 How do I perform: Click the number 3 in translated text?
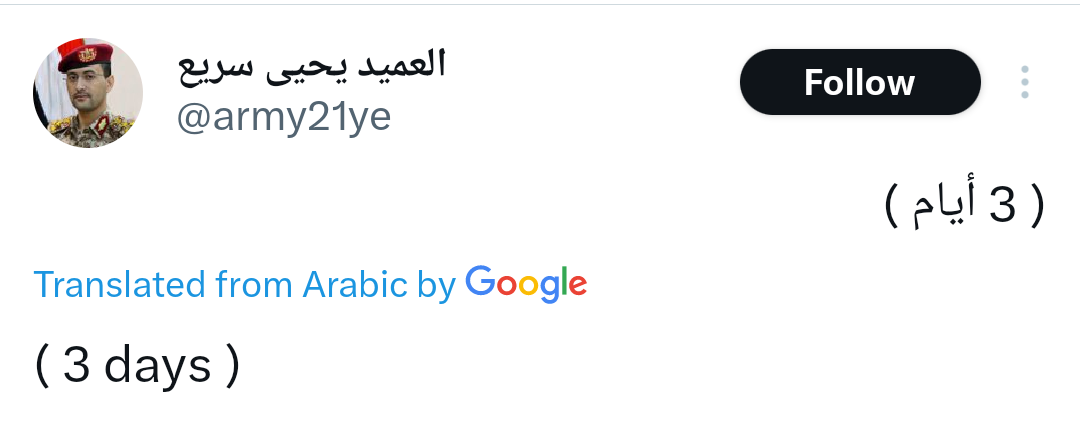pyautogui.click(x=78, y=366)
